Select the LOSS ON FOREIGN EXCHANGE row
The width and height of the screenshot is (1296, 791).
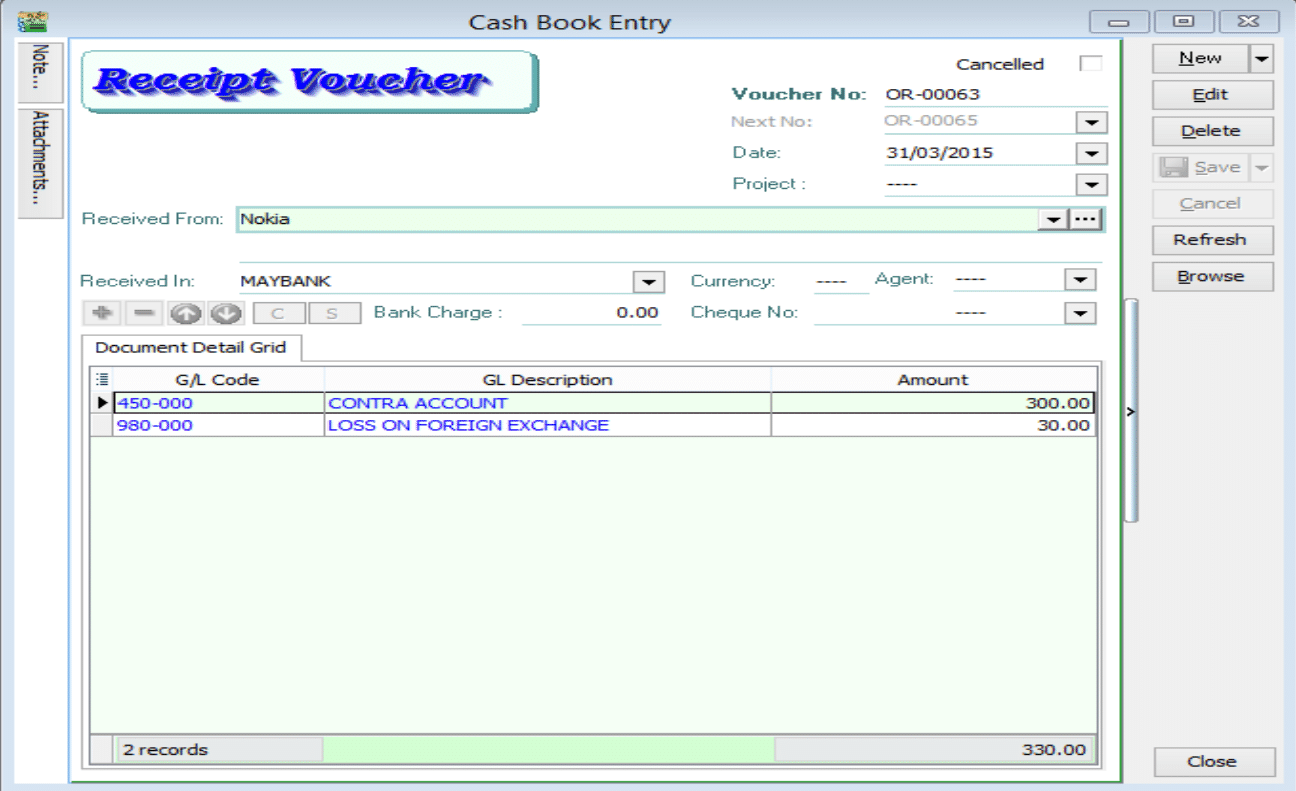(x=468, y=425)
